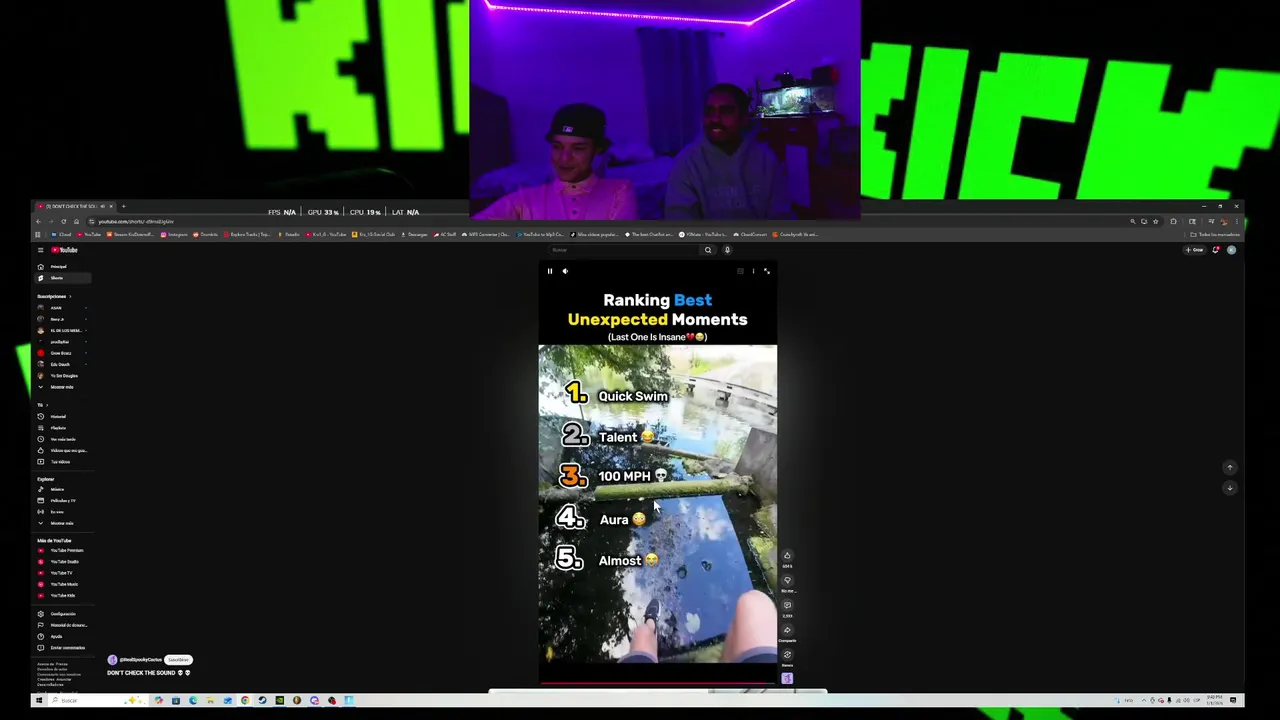The image size is (1280, 720).
Task: Open the Windows Start menu
Action: click(x=39, y=701)
